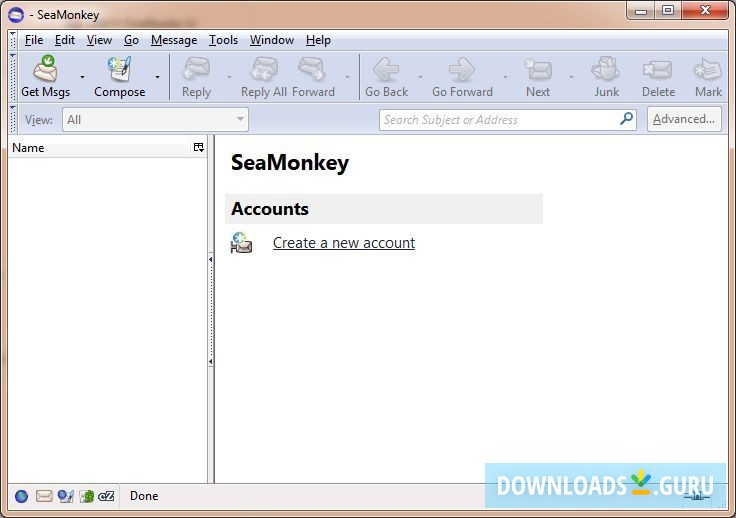Collapse the menu bar using its left grippy
The image size is (736, 518).
click(x=13, y=40)
